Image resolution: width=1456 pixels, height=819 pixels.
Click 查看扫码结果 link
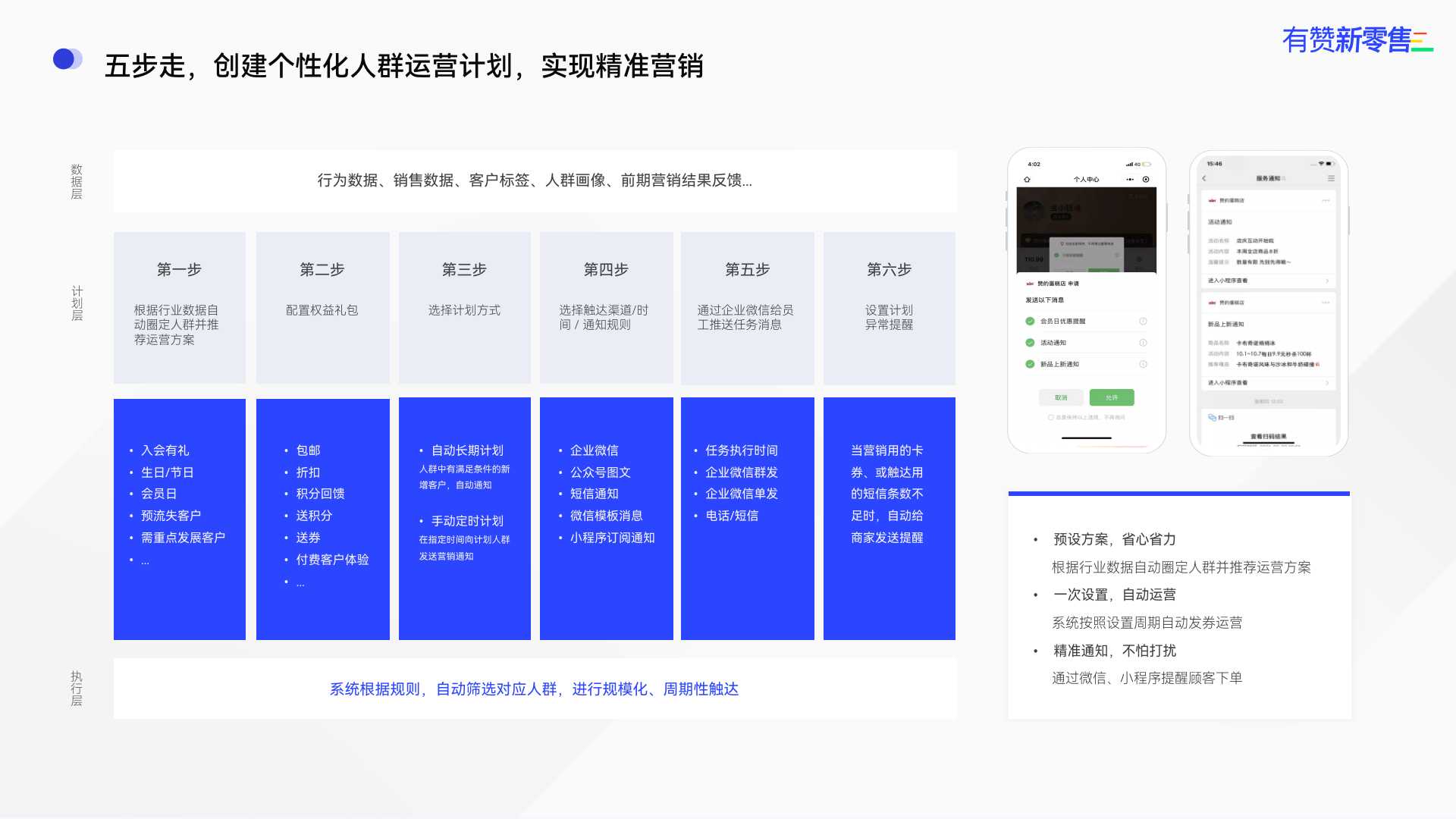coord(1269,437)
